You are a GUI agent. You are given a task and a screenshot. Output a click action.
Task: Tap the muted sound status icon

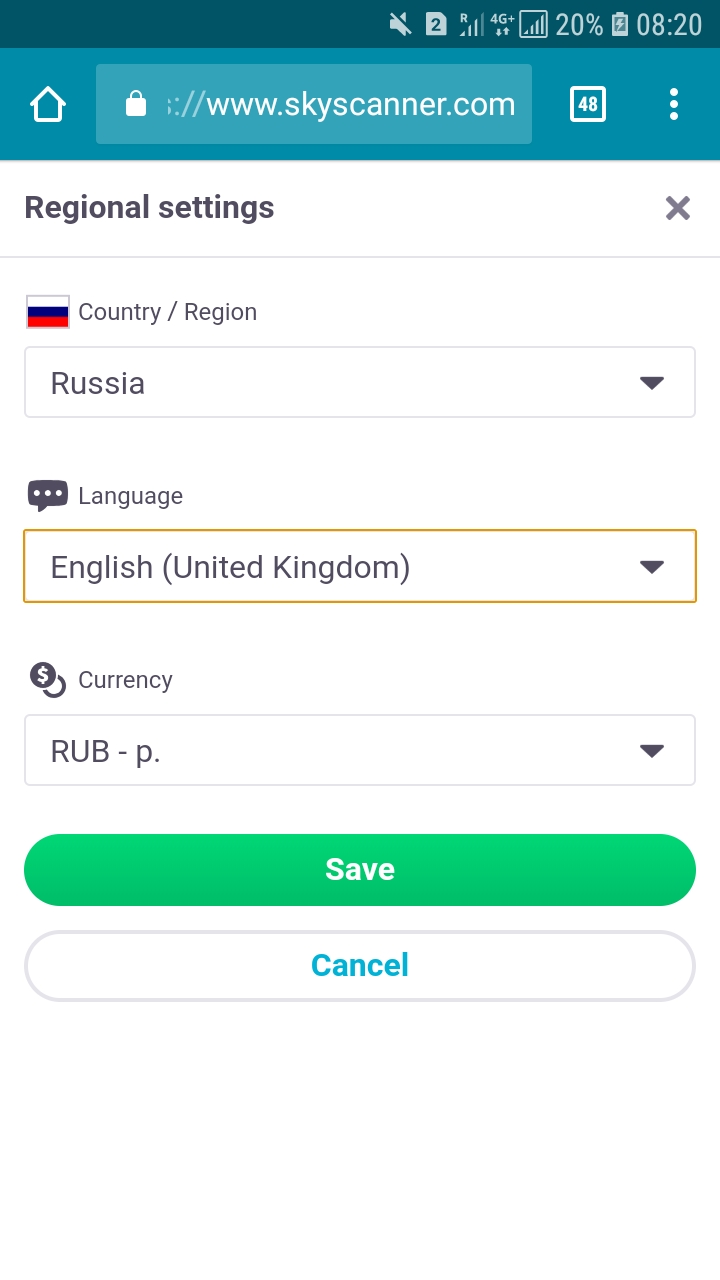coord(400,24)
